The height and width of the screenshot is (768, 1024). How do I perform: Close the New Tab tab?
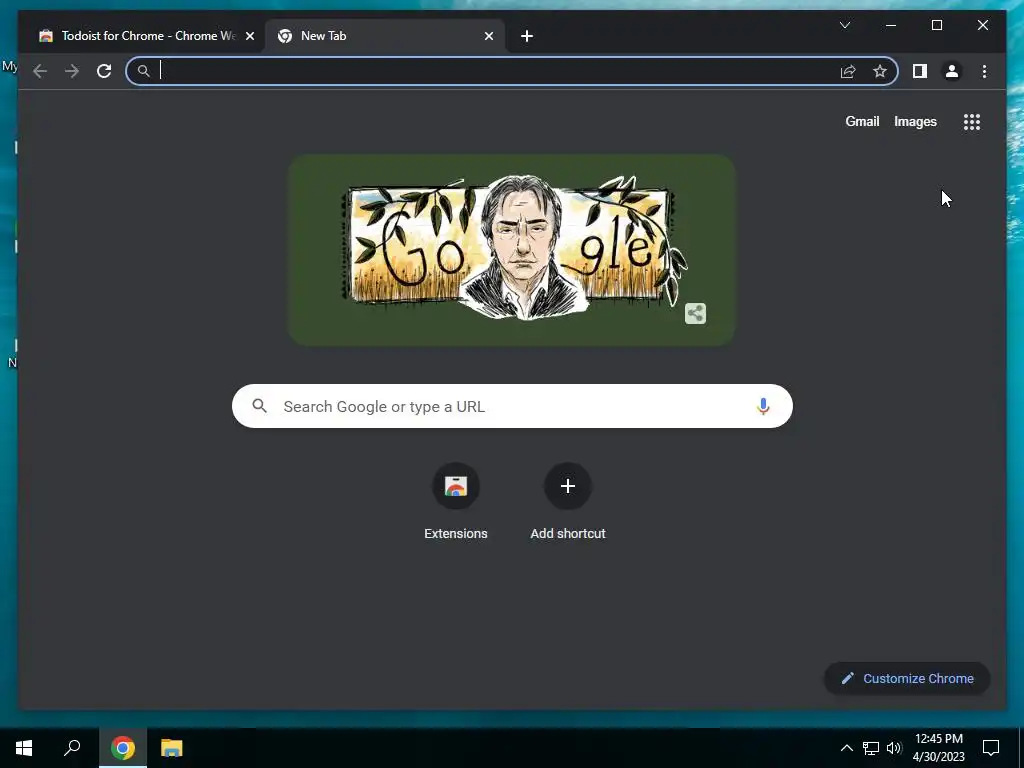pyautogui.click(x=488, y=37)
